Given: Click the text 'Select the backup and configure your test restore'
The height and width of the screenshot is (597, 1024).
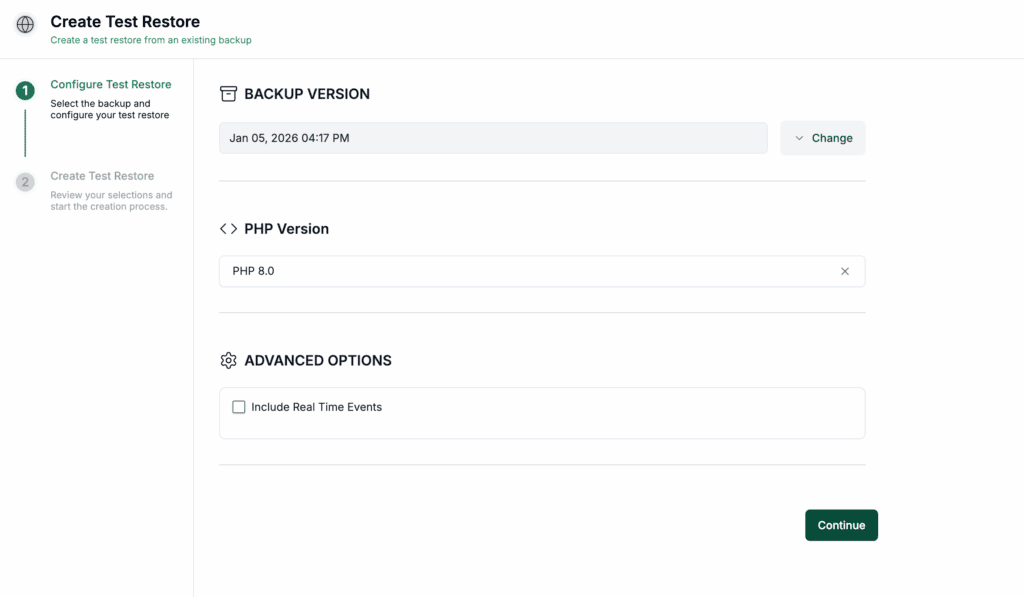Looking at the screenshot, I should pyautogui.click(x=110, y=109).
